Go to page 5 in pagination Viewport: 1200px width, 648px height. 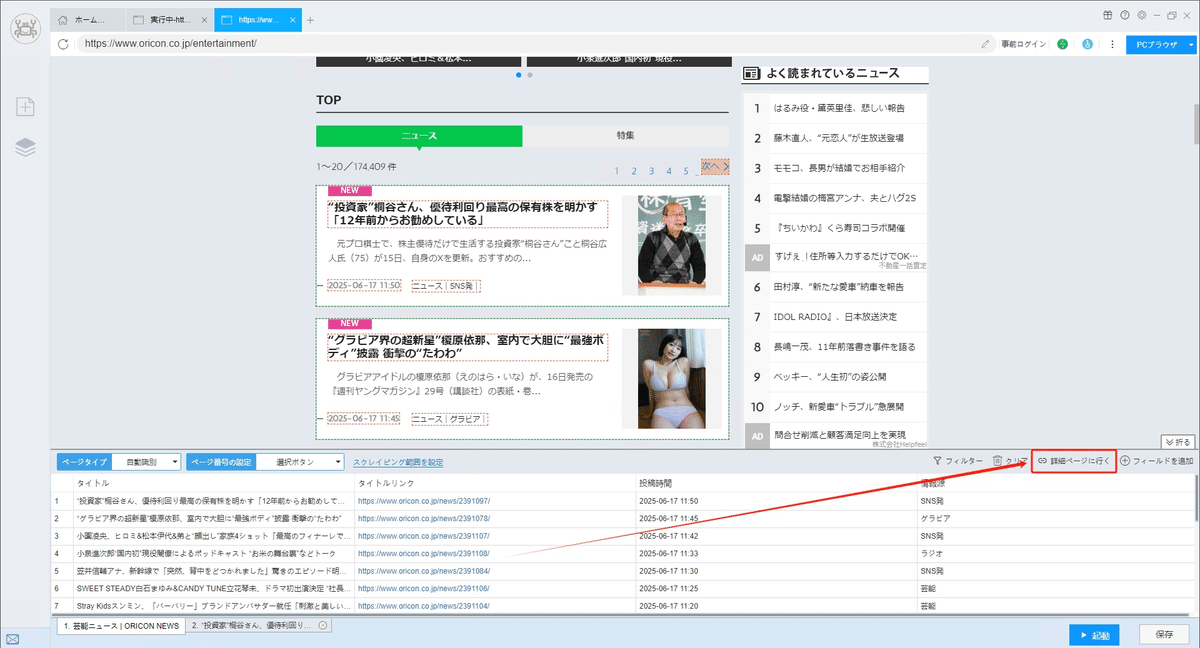click(x=685, y=171)
